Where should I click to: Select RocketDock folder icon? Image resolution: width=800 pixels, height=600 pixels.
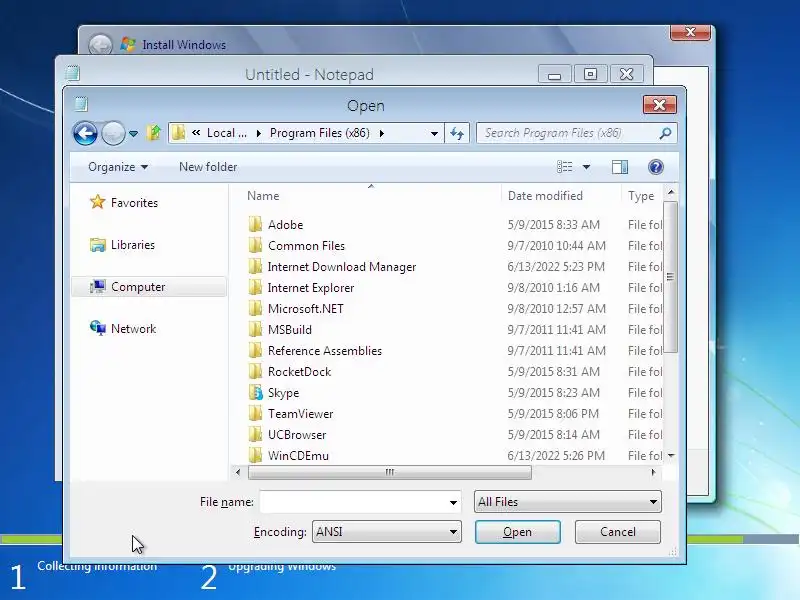255,371
